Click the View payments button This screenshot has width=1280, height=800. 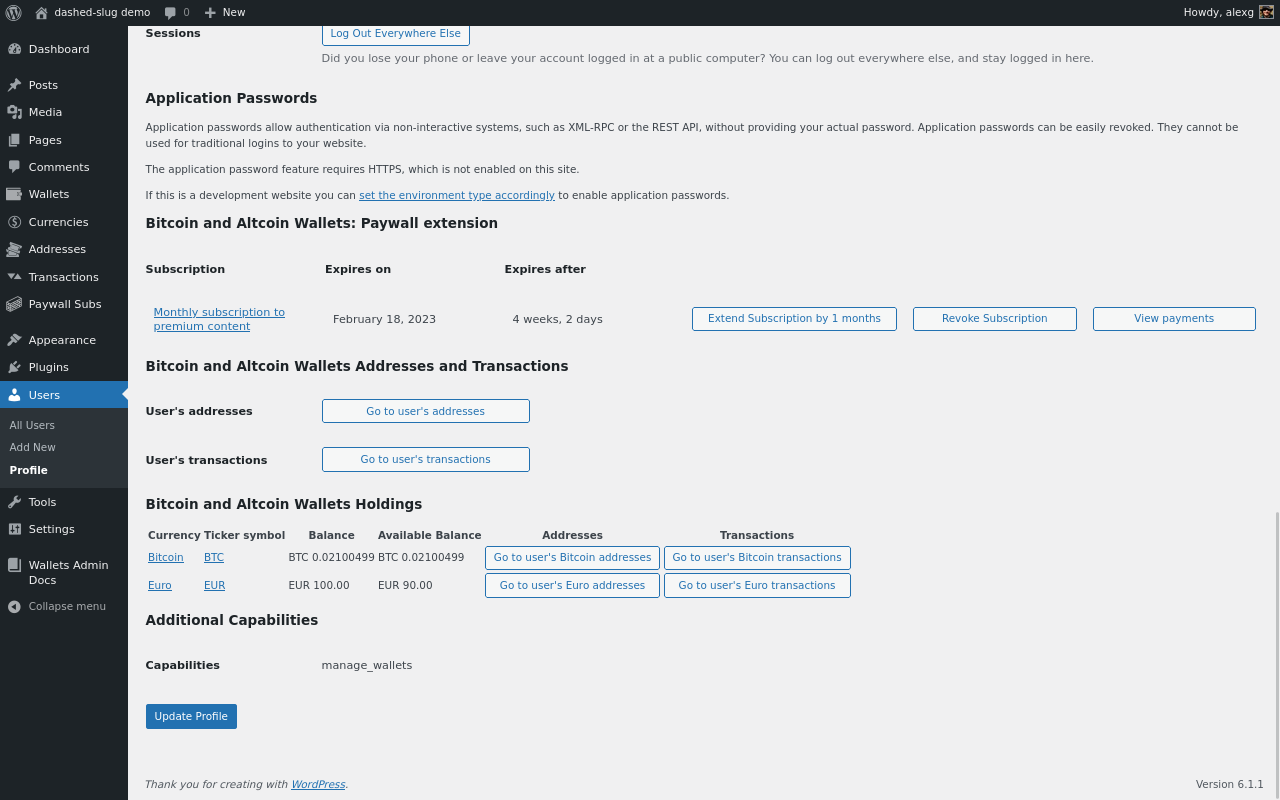pos(1174,319)
